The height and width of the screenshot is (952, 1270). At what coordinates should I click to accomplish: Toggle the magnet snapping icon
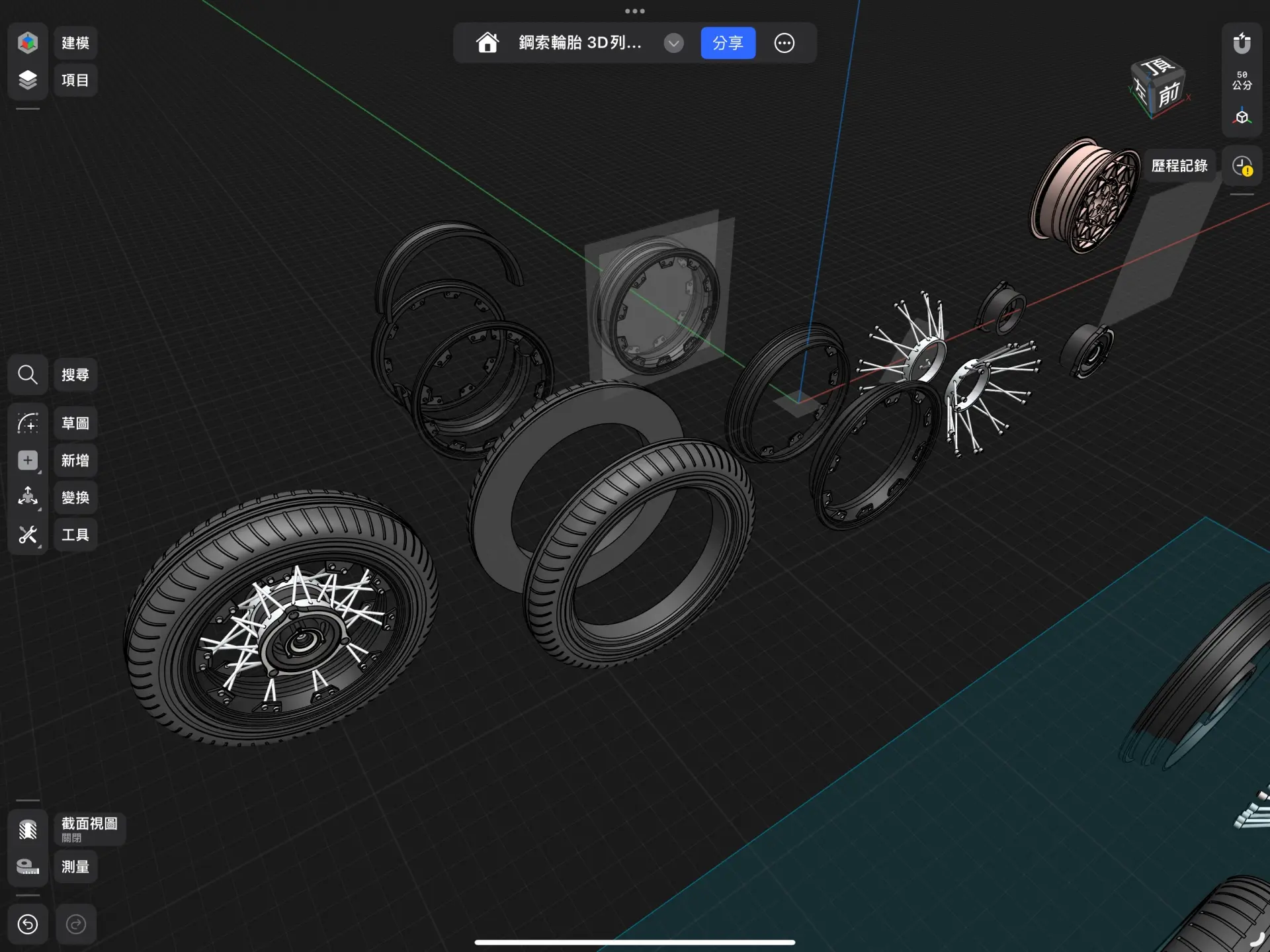1242,44
